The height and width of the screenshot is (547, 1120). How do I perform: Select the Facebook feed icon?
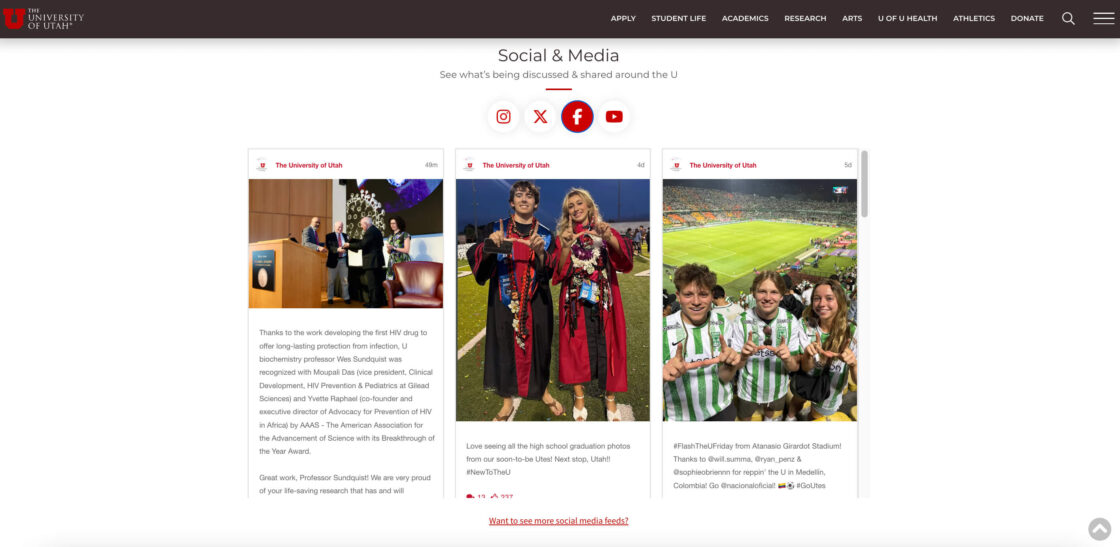pos(577,116)
